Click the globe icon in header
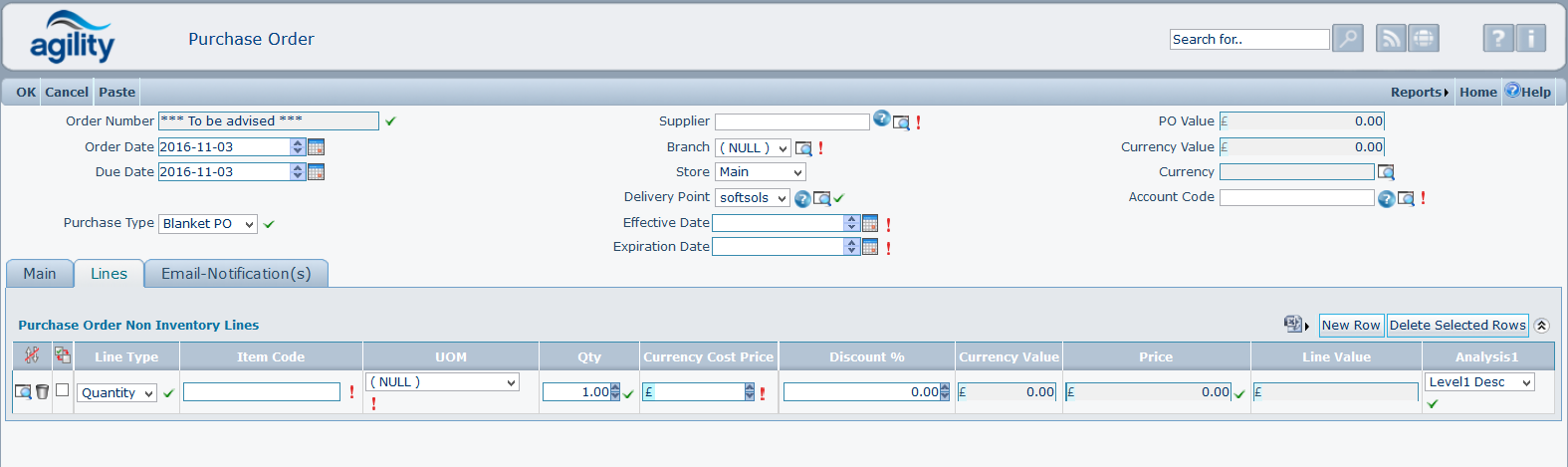The height and width of the screenshot is (467, 1568). 1425,39
